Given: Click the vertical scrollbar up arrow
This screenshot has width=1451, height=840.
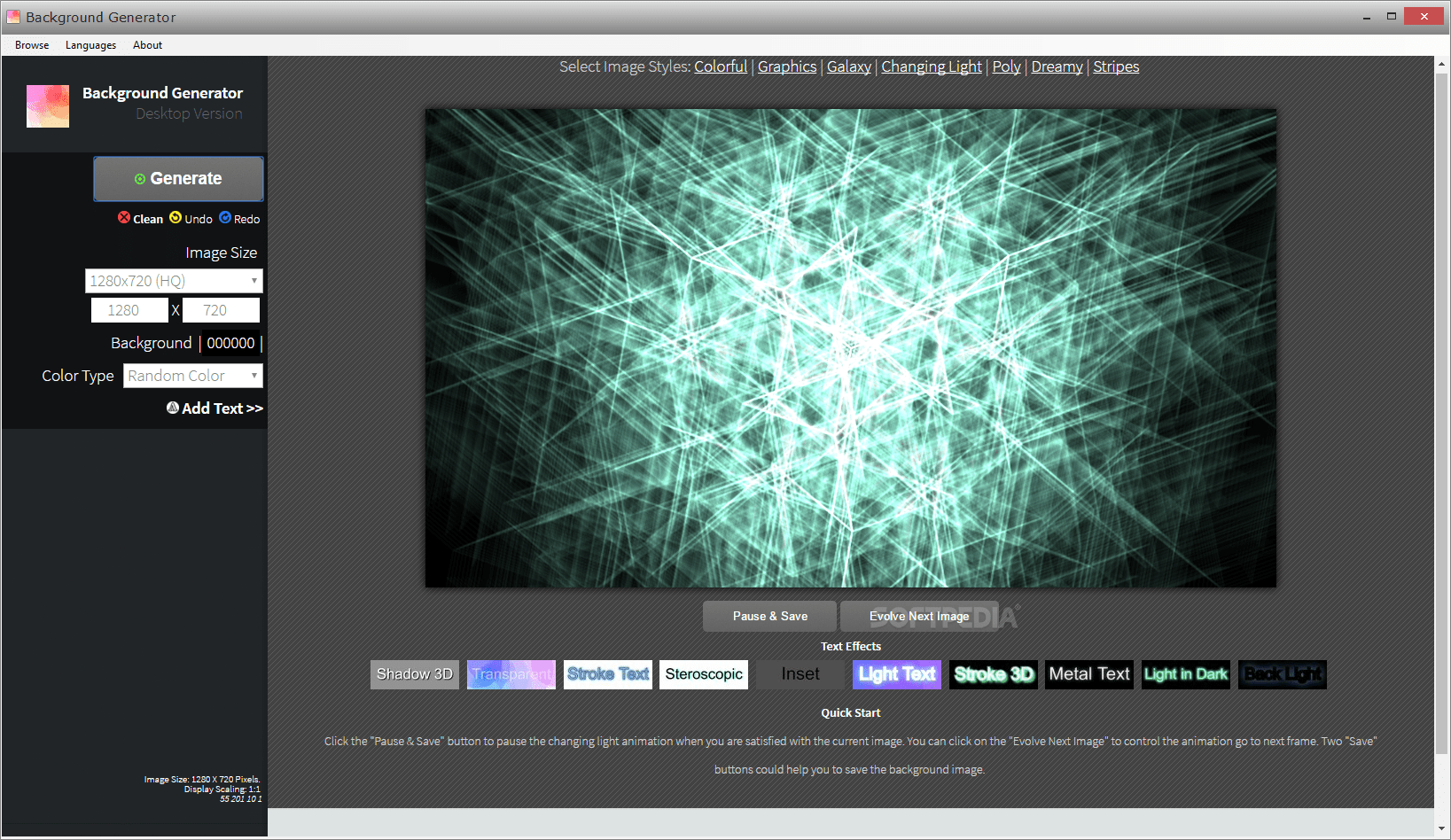Looking at the screenshot, I should pos(1442,64).
